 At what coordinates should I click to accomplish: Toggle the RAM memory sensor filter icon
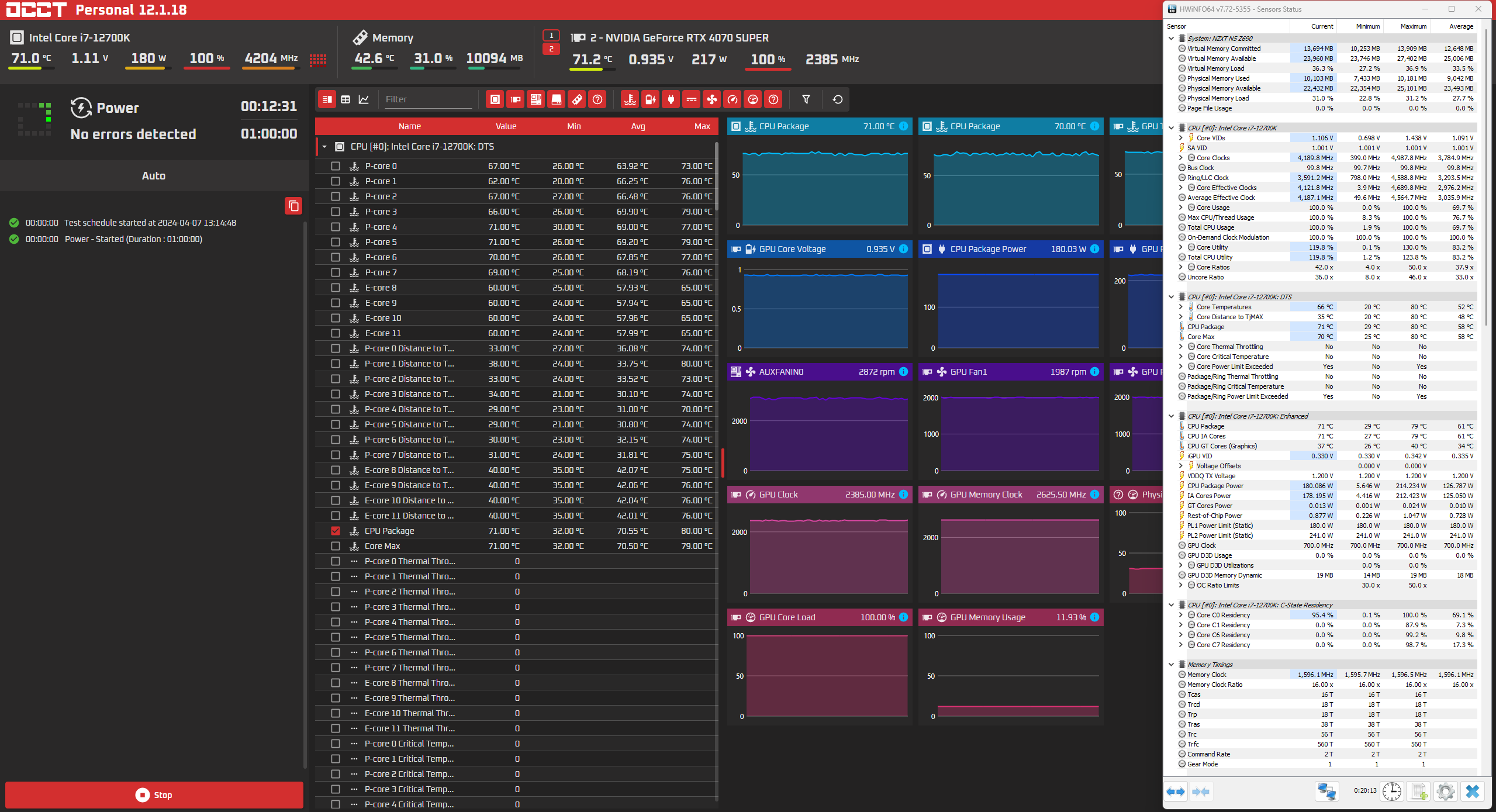[577, 99]
